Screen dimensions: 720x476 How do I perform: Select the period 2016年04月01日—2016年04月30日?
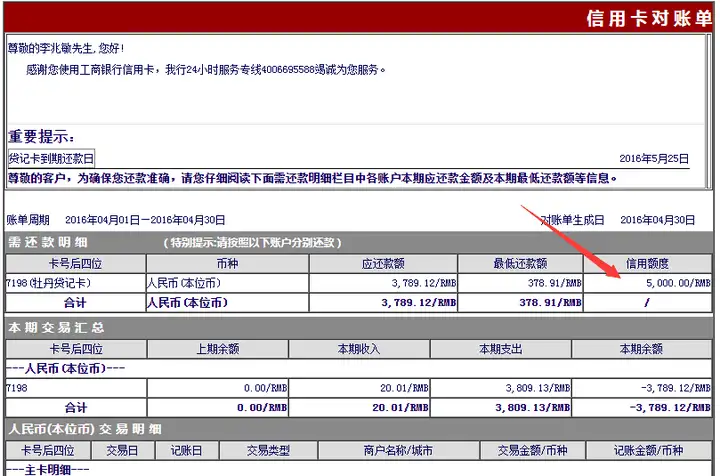point(145,220)
